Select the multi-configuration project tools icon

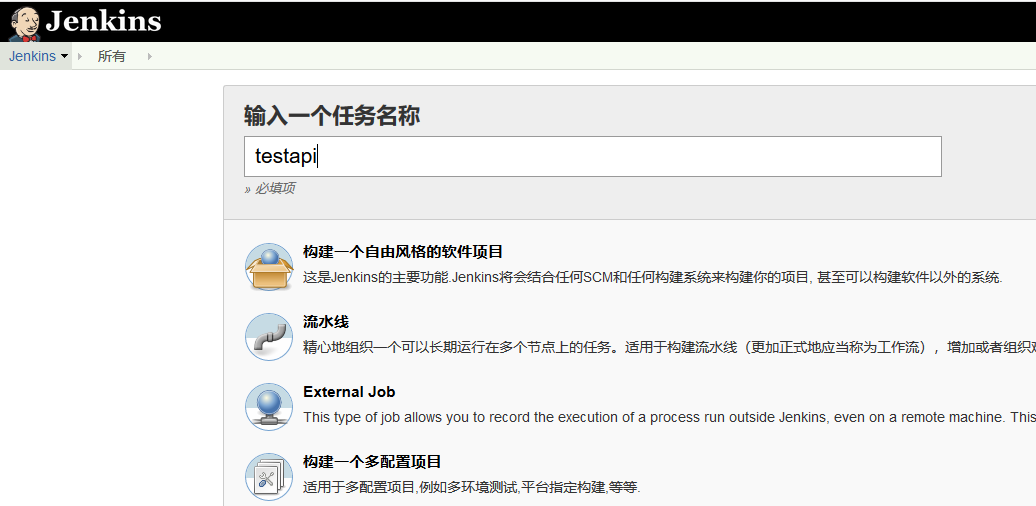268,477
